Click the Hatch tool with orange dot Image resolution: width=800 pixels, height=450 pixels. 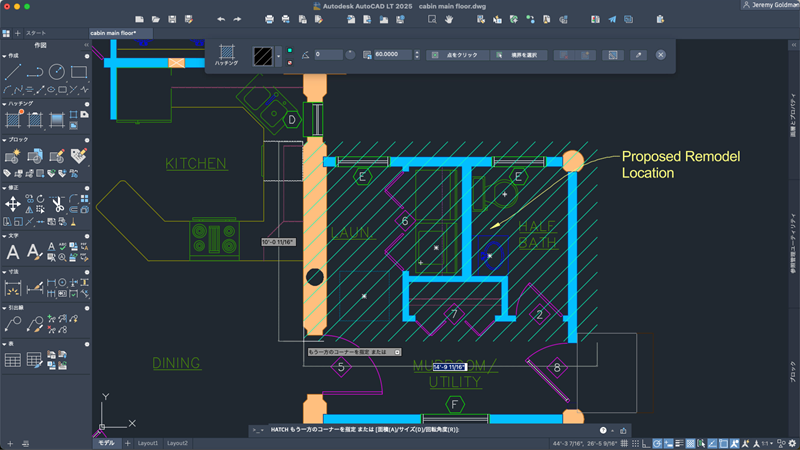click(13, 119)
